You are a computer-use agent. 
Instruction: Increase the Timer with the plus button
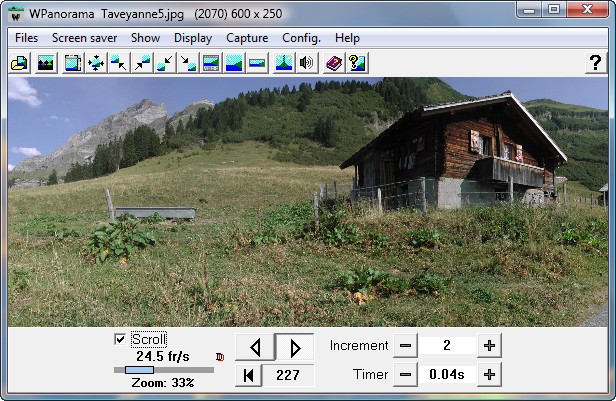click(x=489, y=375)
